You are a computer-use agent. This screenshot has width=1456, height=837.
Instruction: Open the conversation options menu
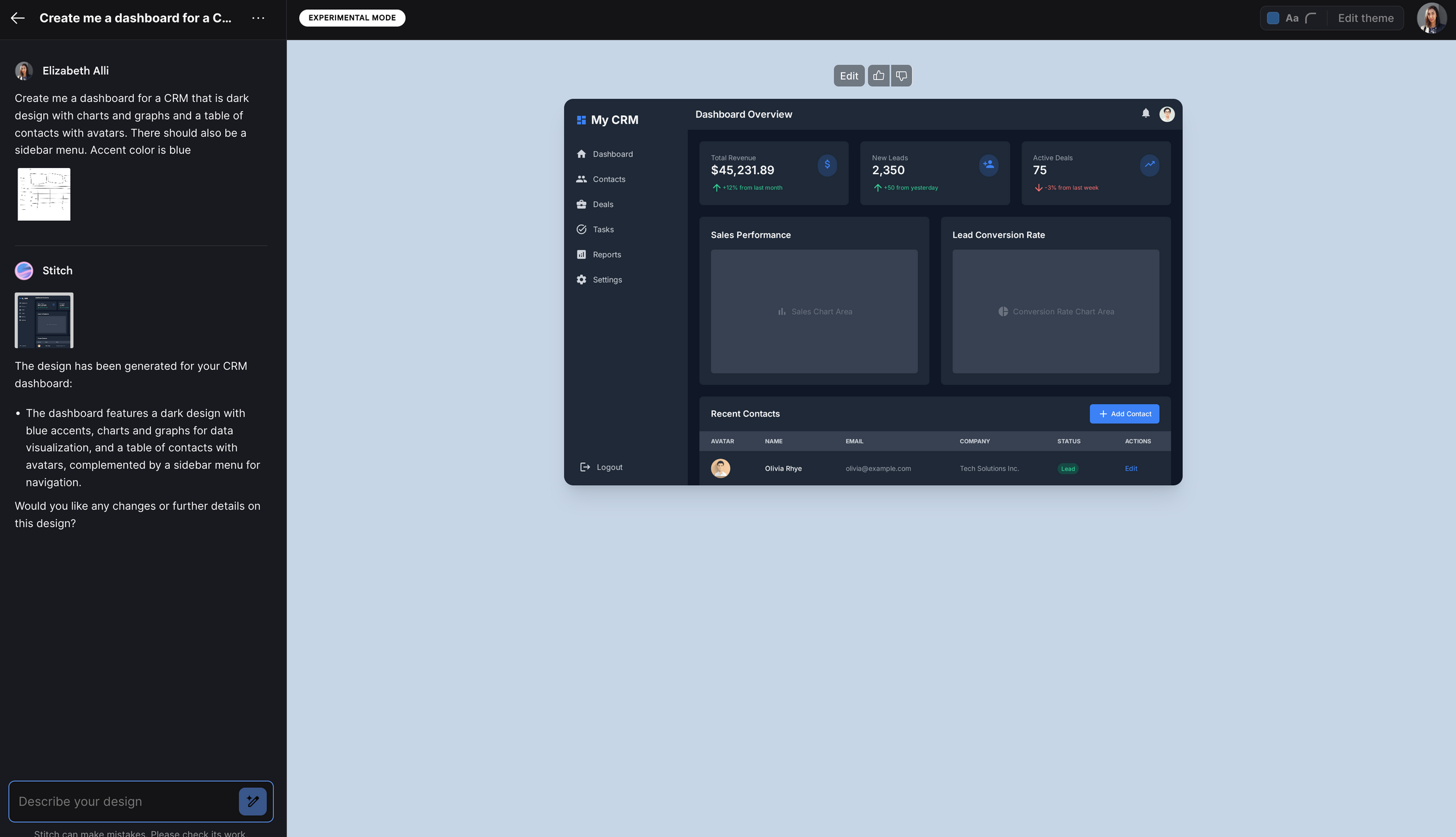[258, 18]
